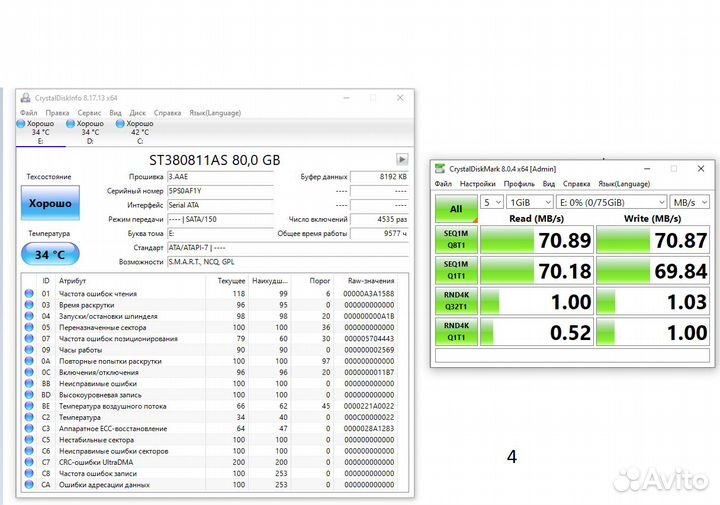Open Справка menu in CrystalDiskInfo
The height and width of the screenshot is (505, 720).
pyautogui.click(x=167, y=112)
